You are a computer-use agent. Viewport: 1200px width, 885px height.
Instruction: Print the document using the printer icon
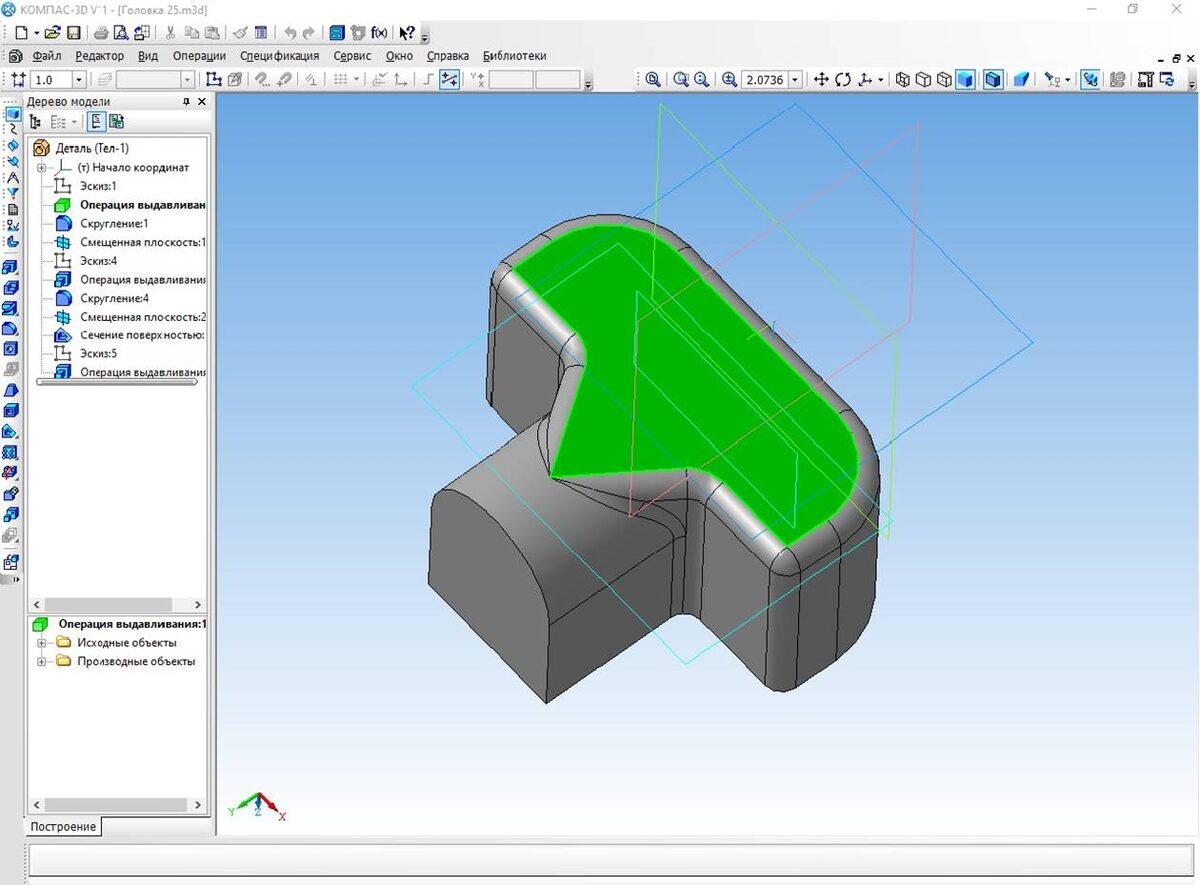click(101, 33)
